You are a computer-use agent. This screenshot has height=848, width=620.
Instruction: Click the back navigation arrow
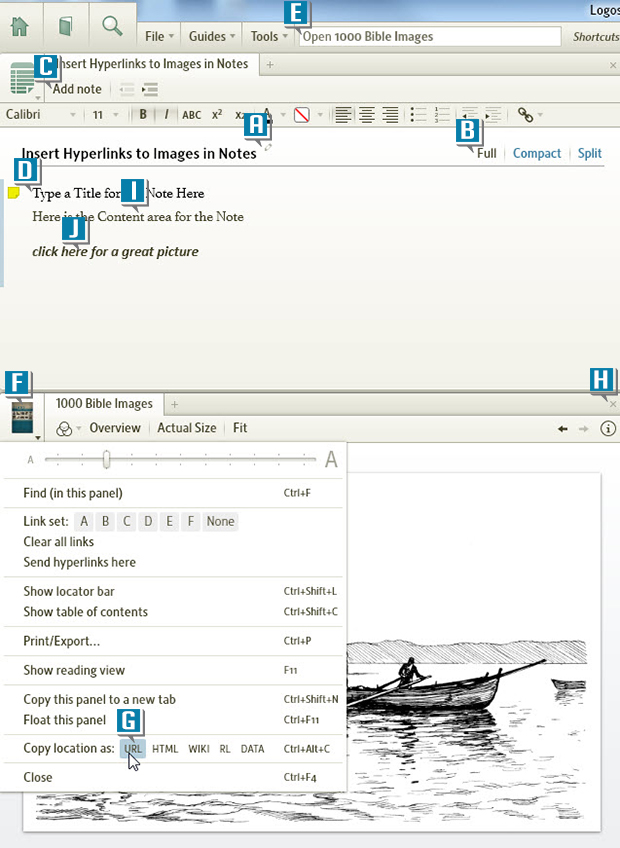pos(563,428)
